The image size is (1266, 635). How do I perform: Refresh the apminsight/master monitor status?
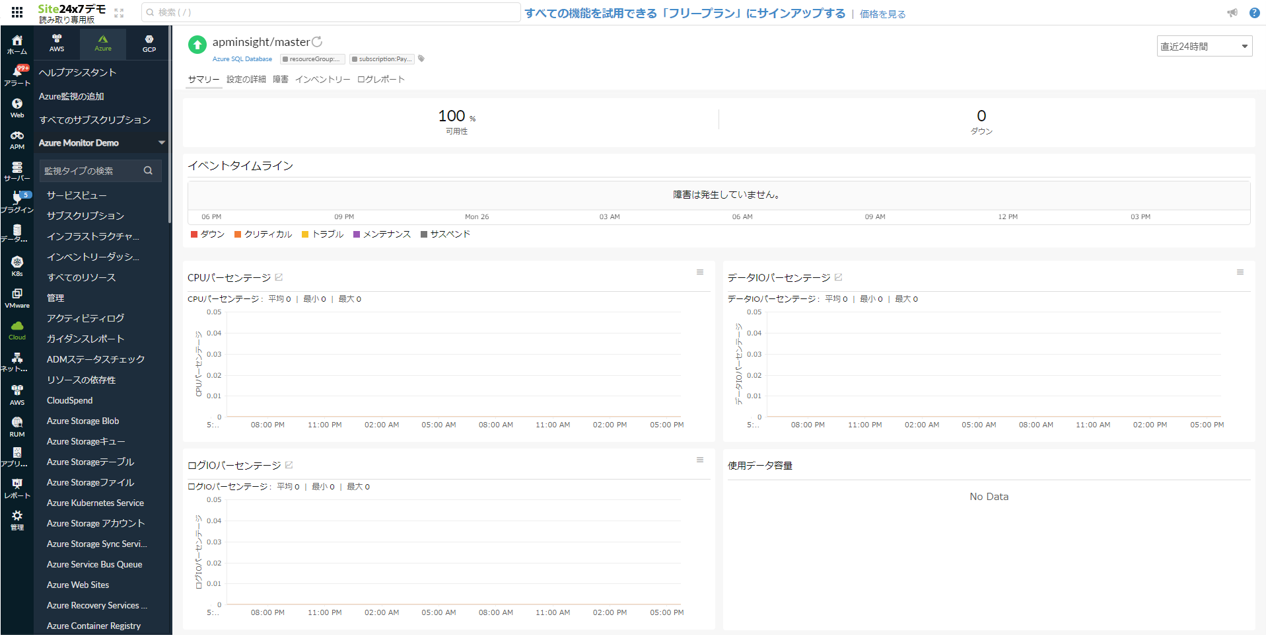(x=315, y=41)
